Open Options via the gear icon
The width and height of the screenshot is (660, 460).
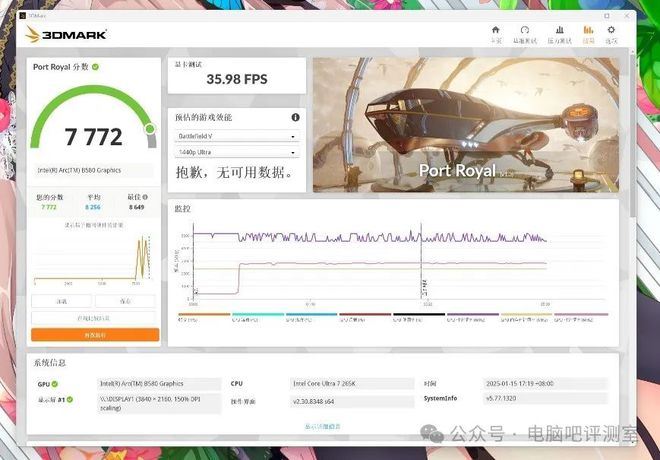611,35
